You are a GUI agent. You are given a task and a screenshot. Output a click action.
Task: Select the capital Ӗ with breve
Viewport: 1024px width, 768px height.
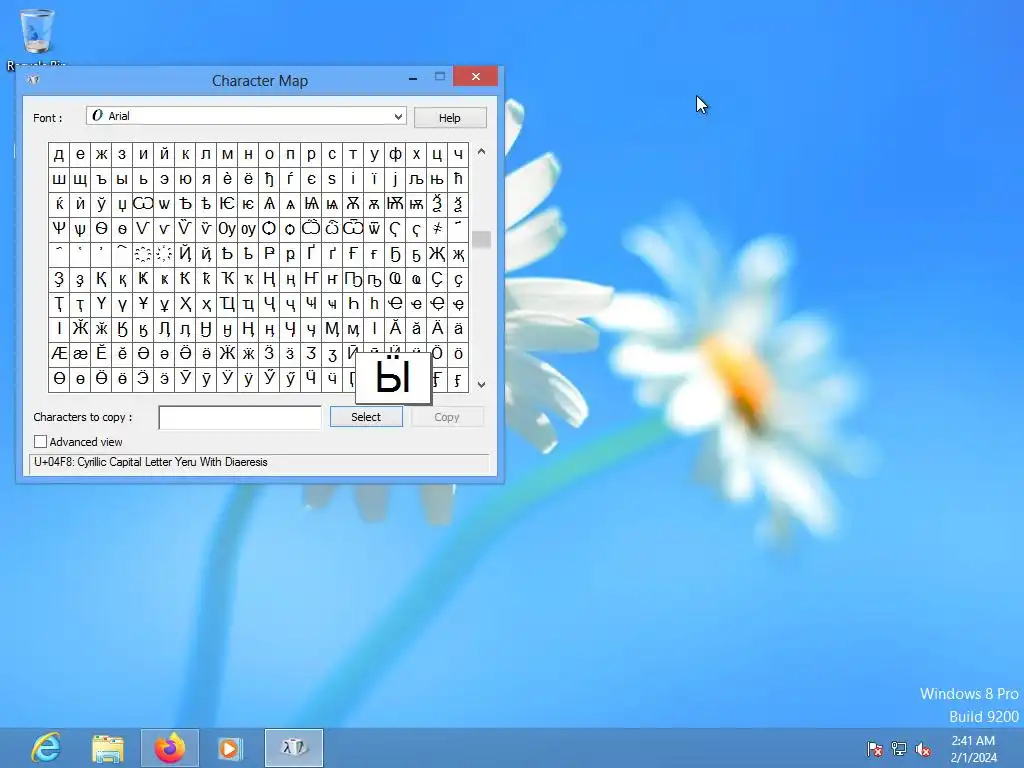click(101, 354)
